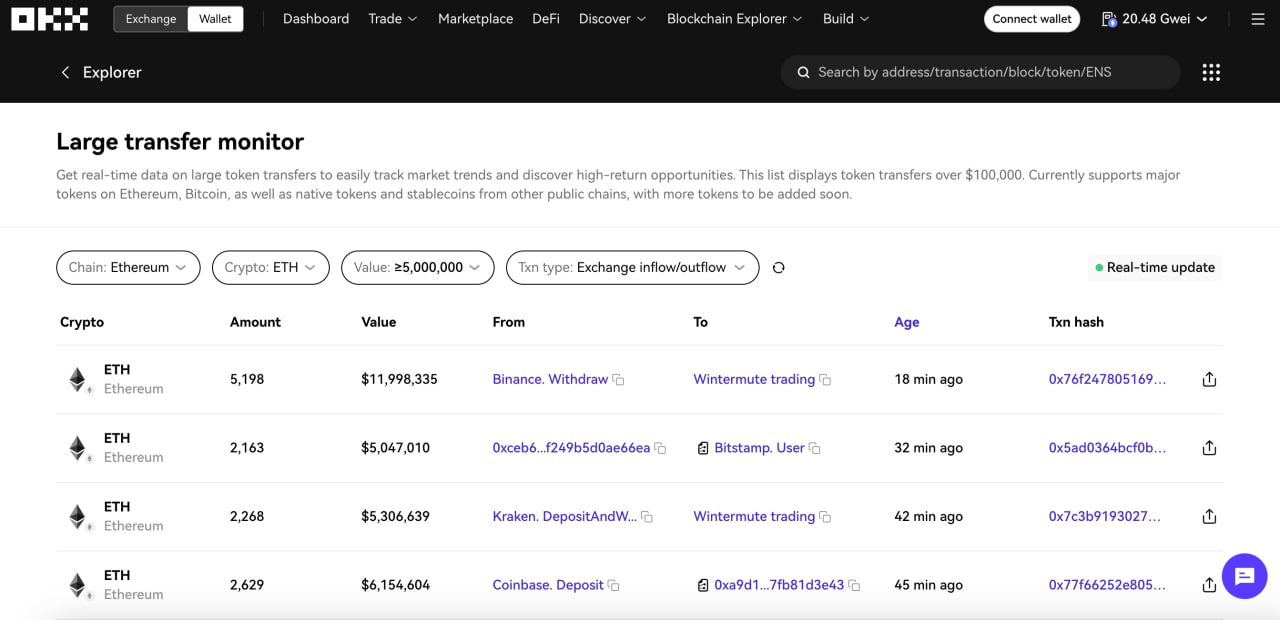The image size is (1280, 620).
Task: Click the Explorer title text
Action: point(112,72)
